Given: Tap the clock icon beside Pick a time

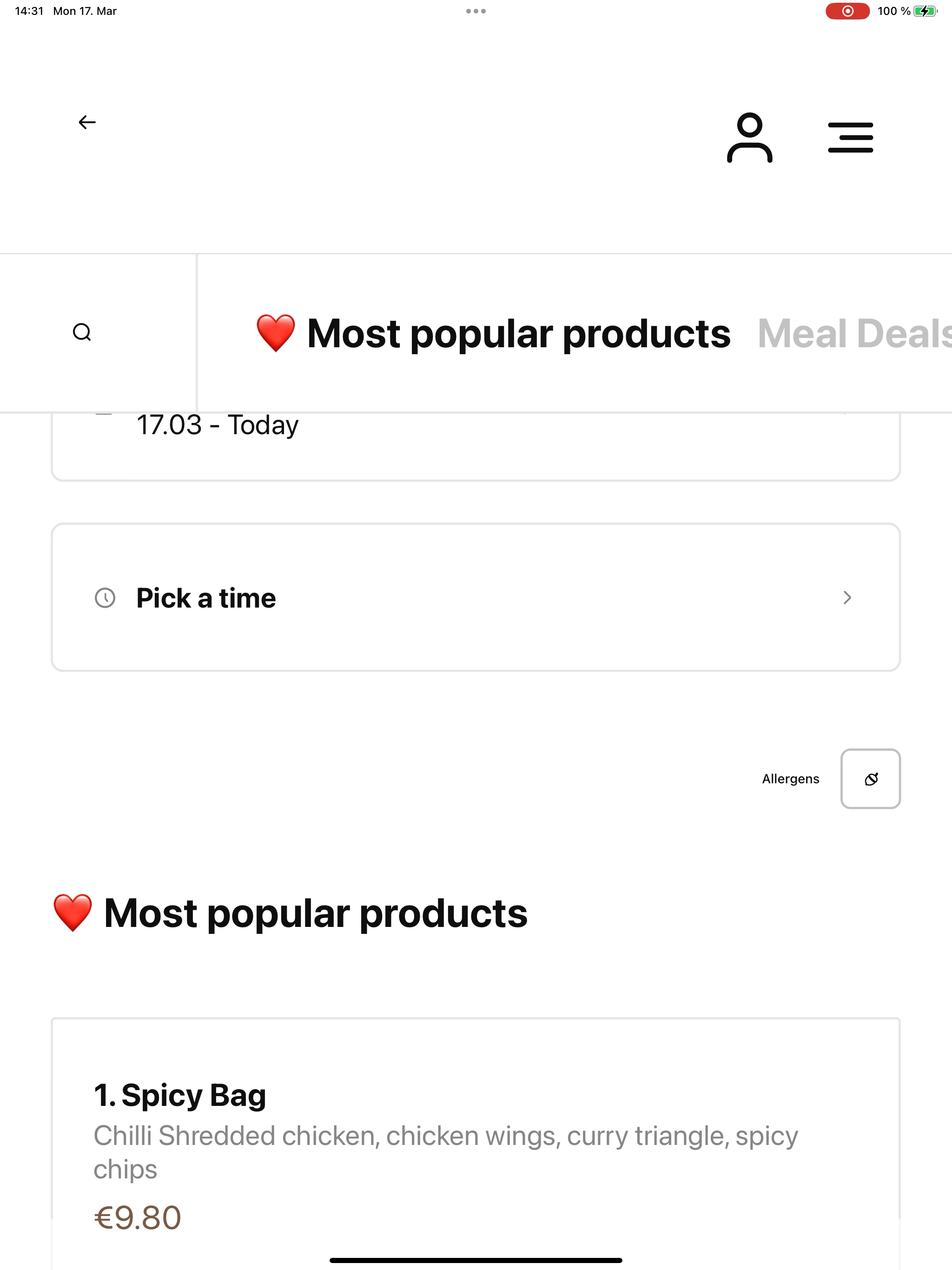Looking at the screenshot, I should tap(105, 598).
